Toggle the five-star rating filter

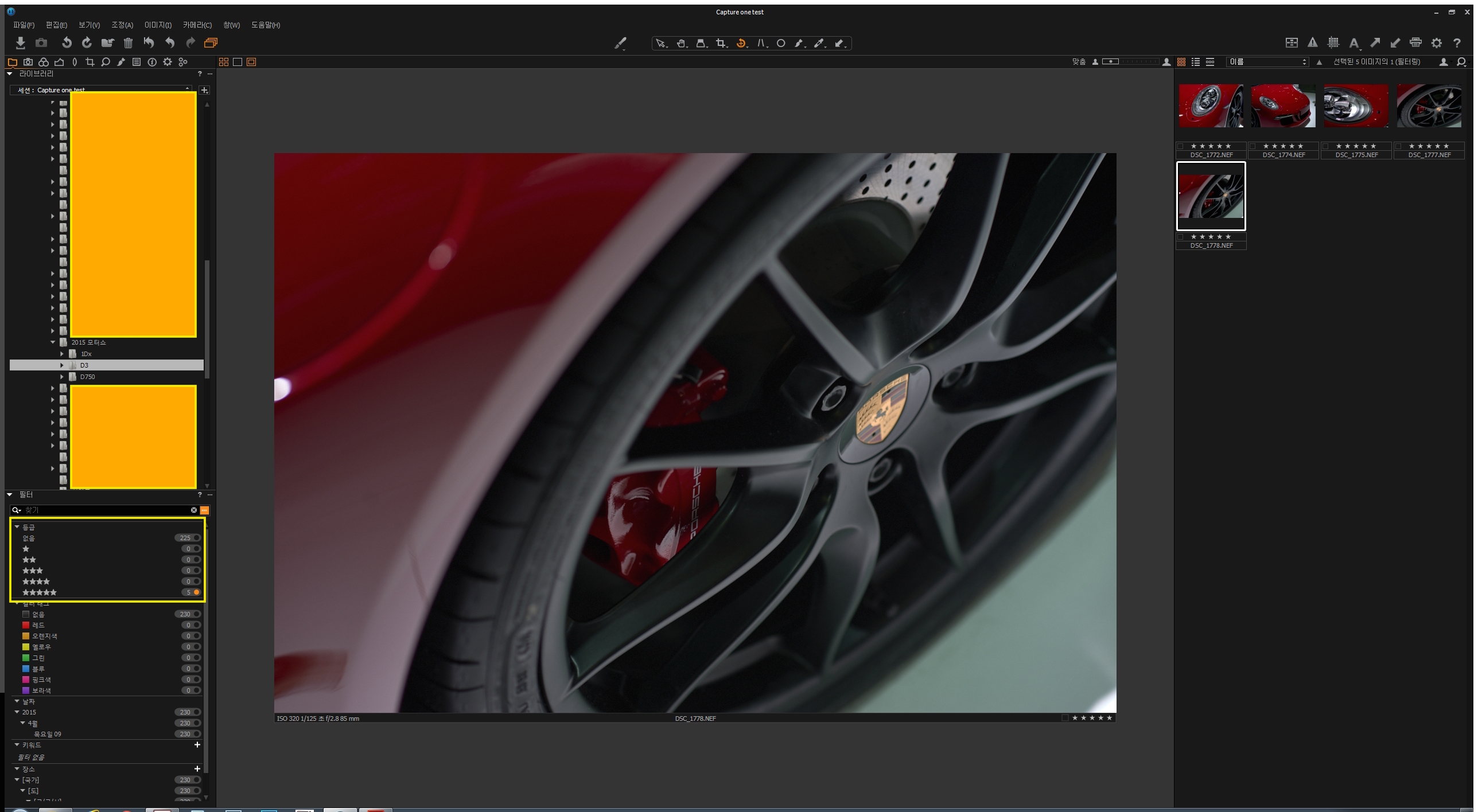[196, 592]
